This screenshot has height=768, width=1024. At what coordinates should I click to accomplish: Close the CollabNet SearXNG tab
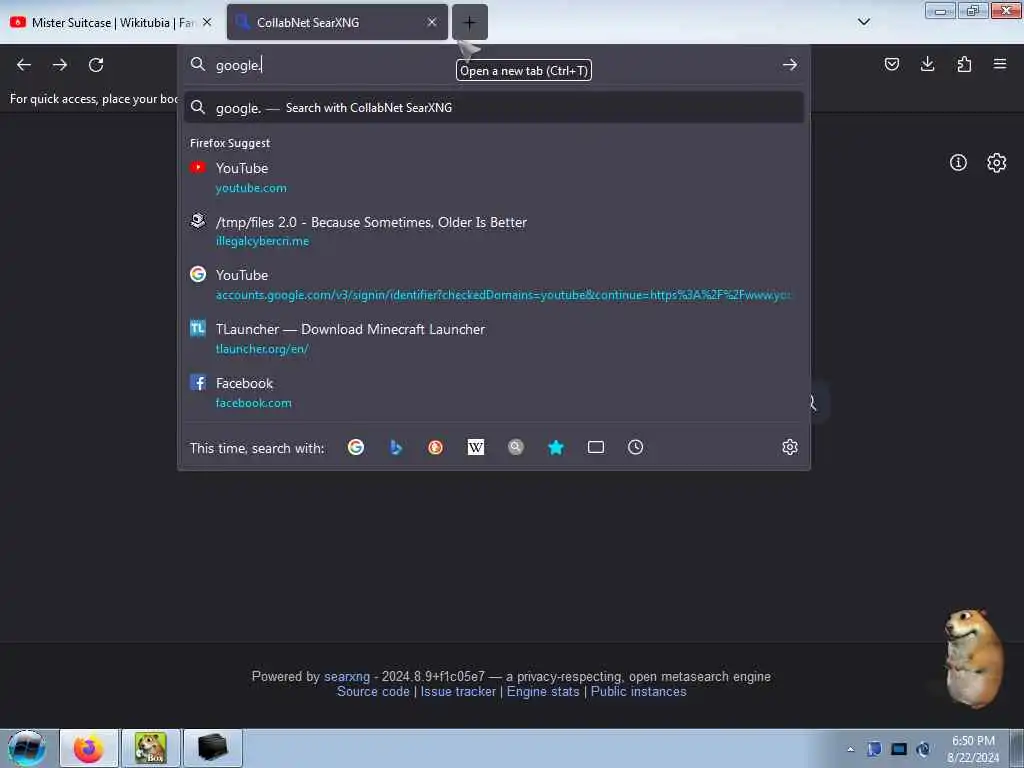(432, 22)
